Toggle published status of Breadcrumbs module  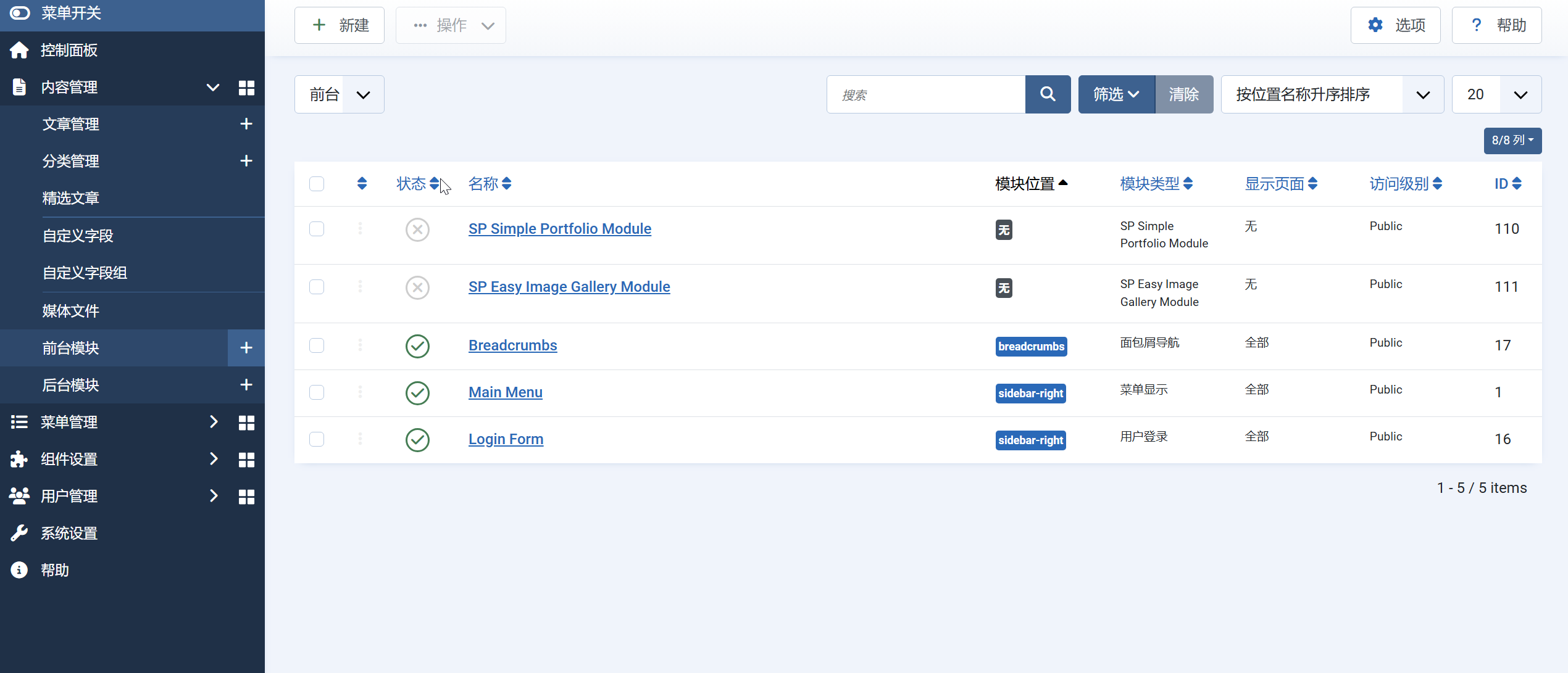(417, 346)
